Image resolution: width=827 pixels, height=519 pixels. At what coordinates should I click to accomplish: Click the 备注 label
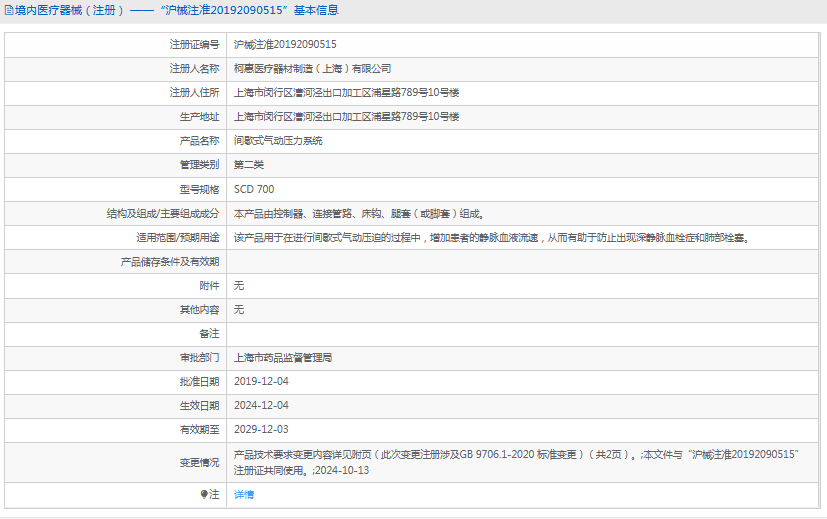[x=209, y=334]
